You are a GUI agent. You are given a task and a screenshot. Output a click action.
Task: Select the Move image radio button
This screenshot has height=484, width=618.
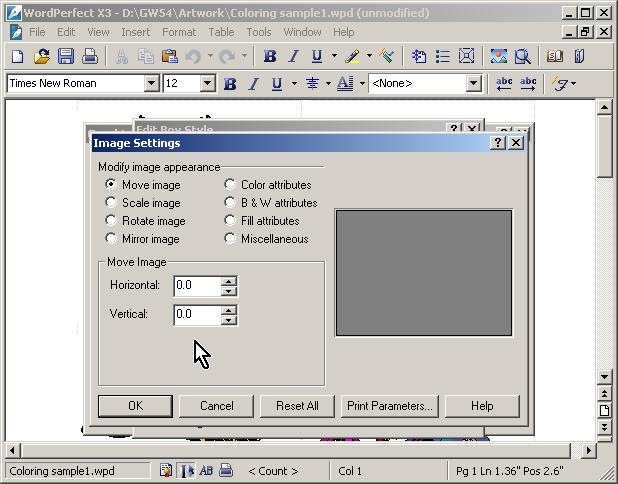tap(111, 184)
